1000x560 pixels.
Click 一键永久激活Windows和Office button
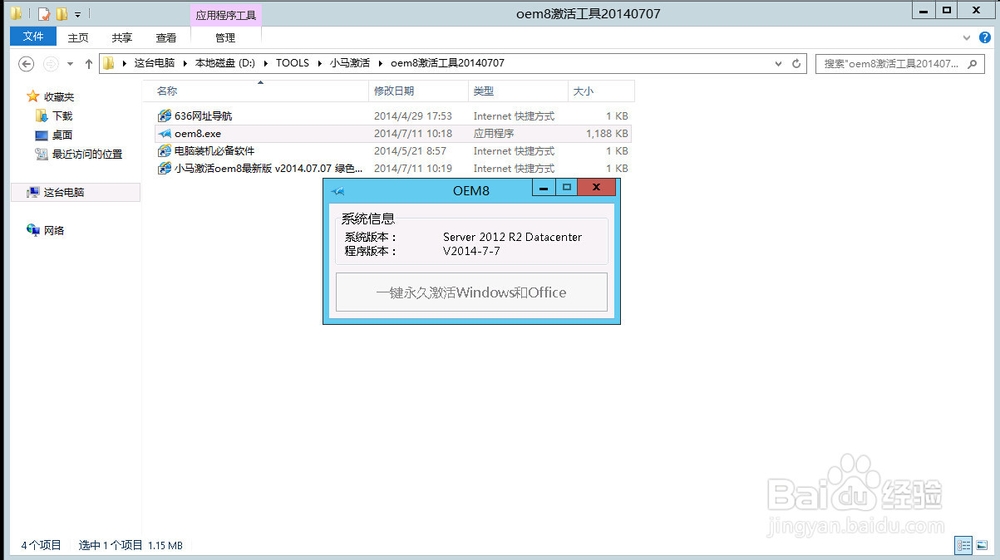click(471, 292)
